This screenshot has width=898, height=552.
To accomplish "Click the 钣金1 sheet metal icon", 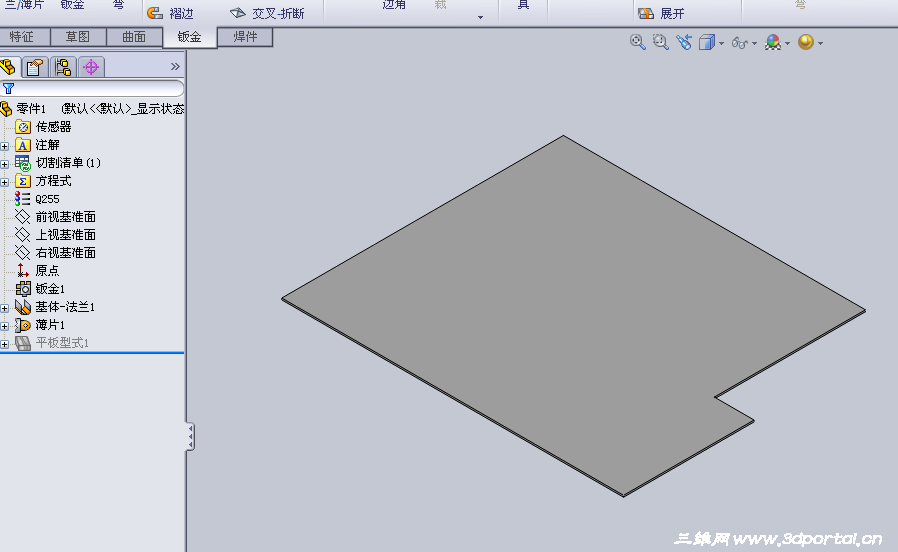I will (x=23, y=289).
